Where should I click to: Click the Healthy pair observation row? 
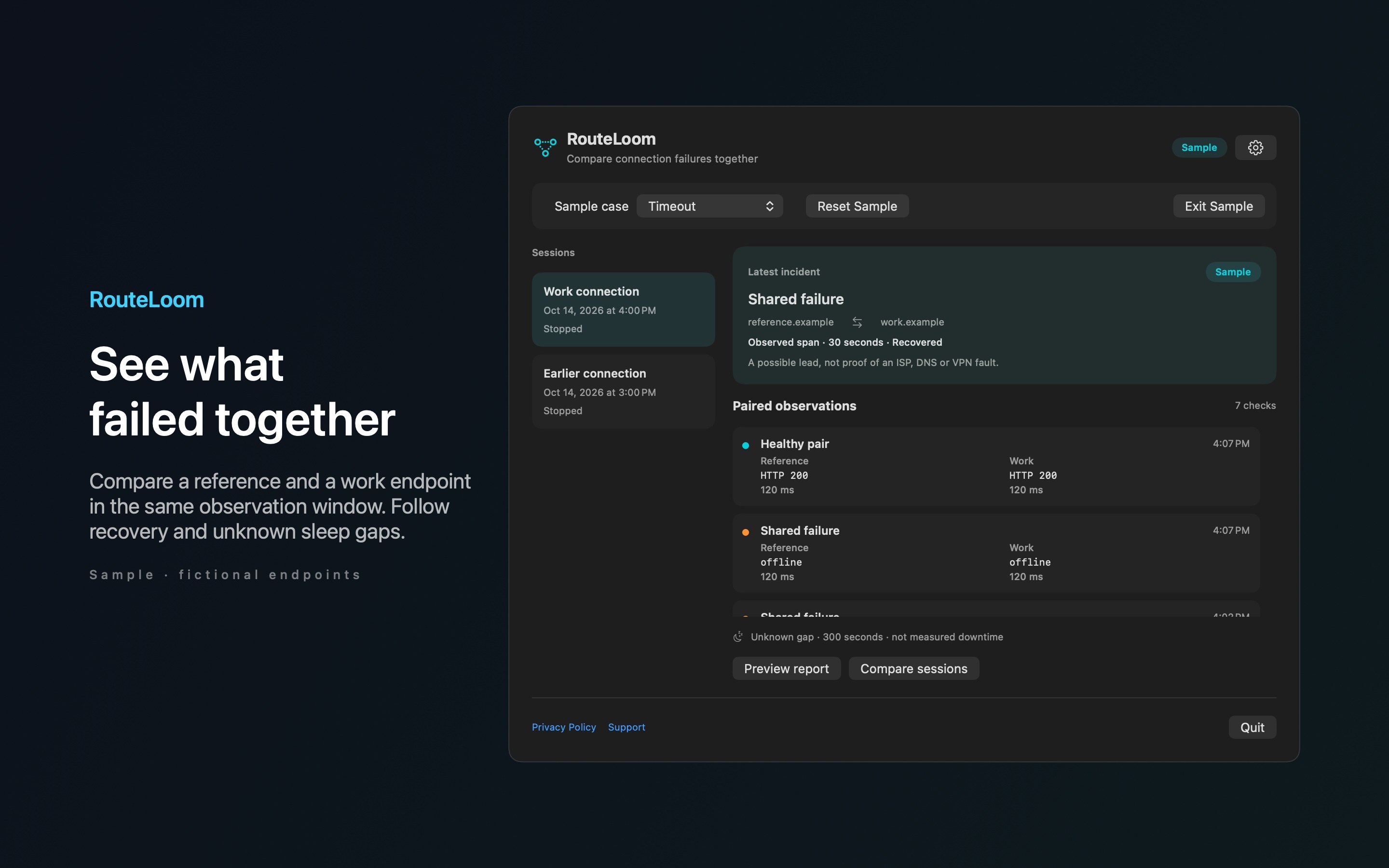tap(996, 466)
